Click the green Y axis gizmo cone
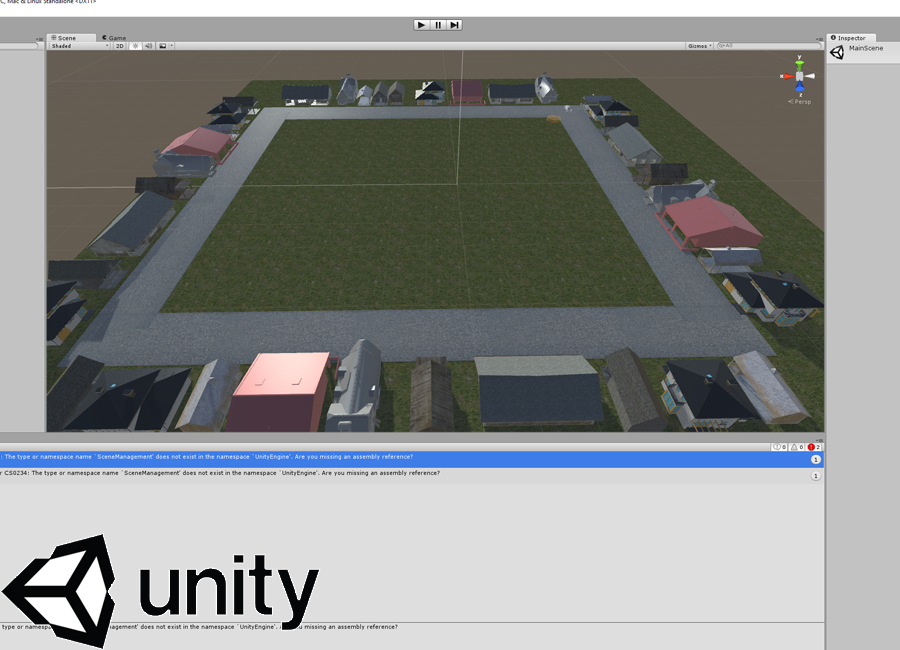 [x=799, y=65]
